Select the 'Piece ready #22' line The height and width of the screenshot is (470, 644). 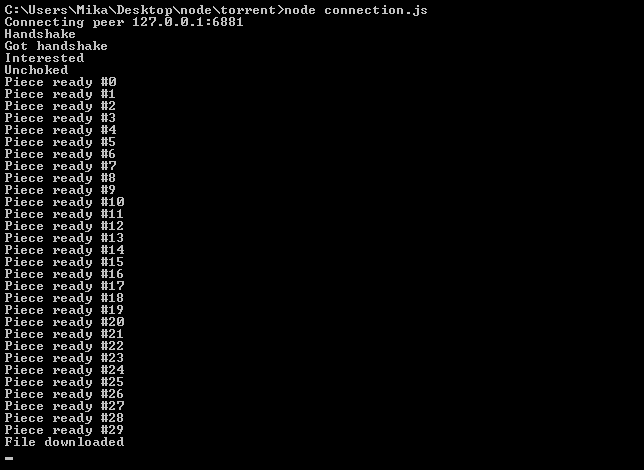pos(64,346)
